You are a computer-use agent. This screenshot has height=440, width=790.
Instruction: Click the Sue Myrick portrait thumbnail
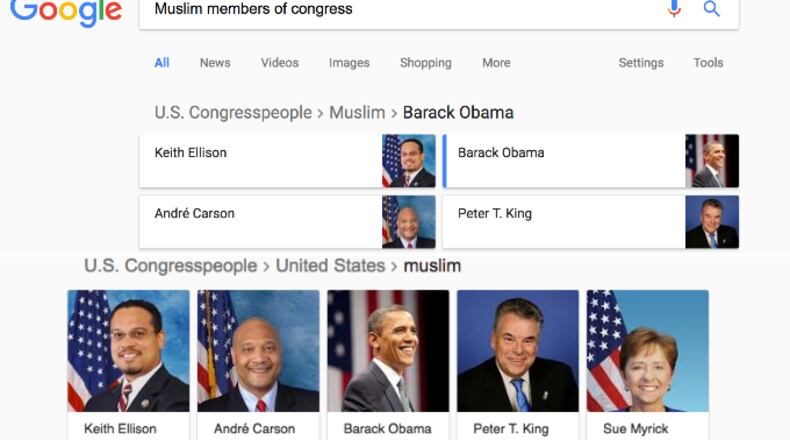coord(647,351)
